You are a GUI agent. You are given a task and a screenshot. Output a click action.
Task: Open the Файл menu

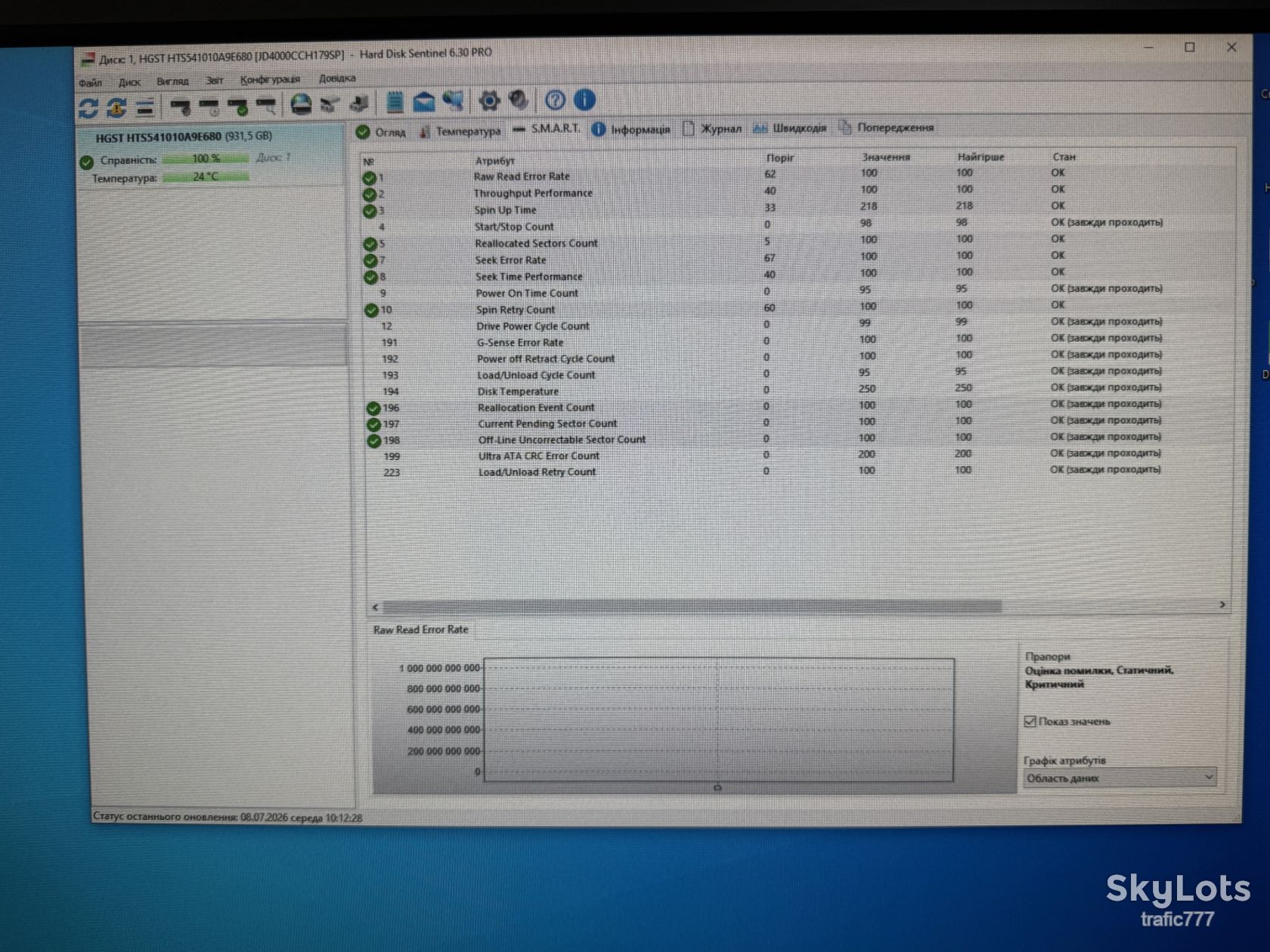pyautogui.click(x=90, y=82)
